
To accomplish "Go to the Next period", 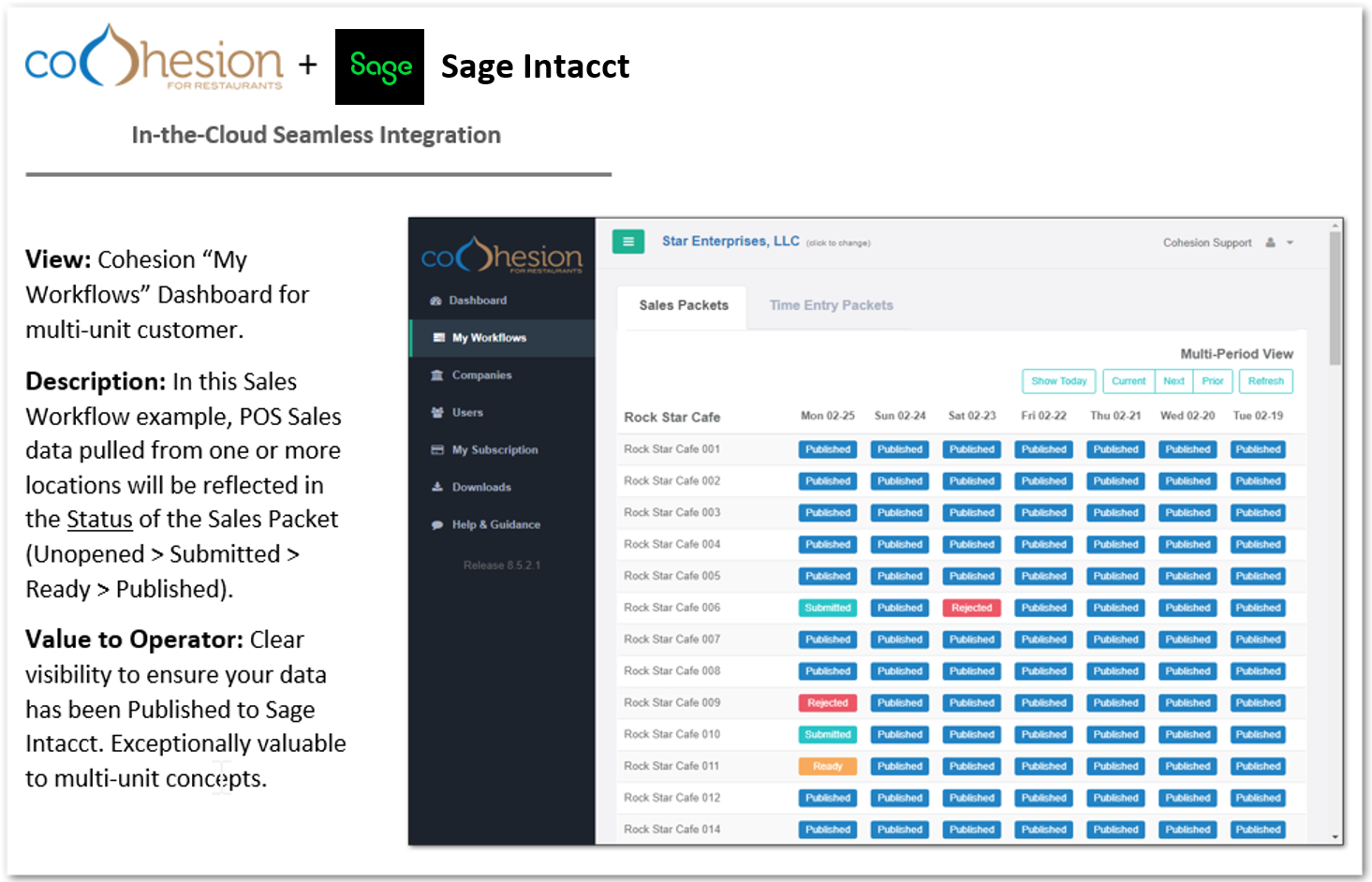I will click(x=1173, y=381).
